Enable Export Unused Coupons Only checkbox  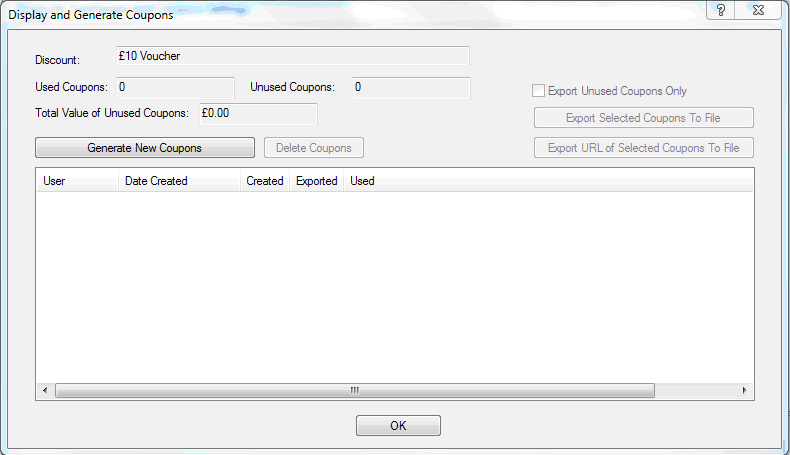tap(538, 91)
